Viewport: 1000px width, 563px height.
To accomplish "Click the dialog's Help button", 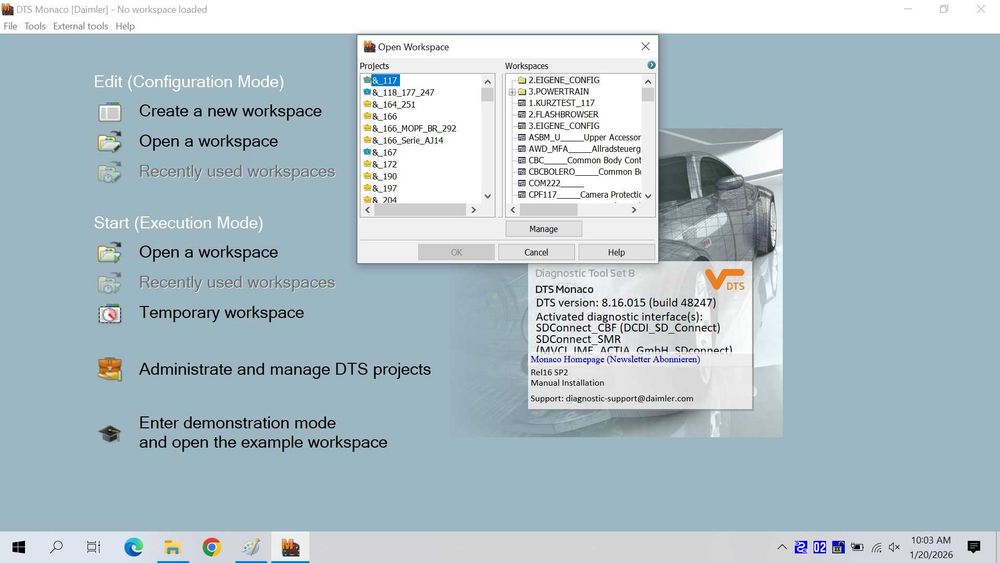I will [x=616, y=252].
